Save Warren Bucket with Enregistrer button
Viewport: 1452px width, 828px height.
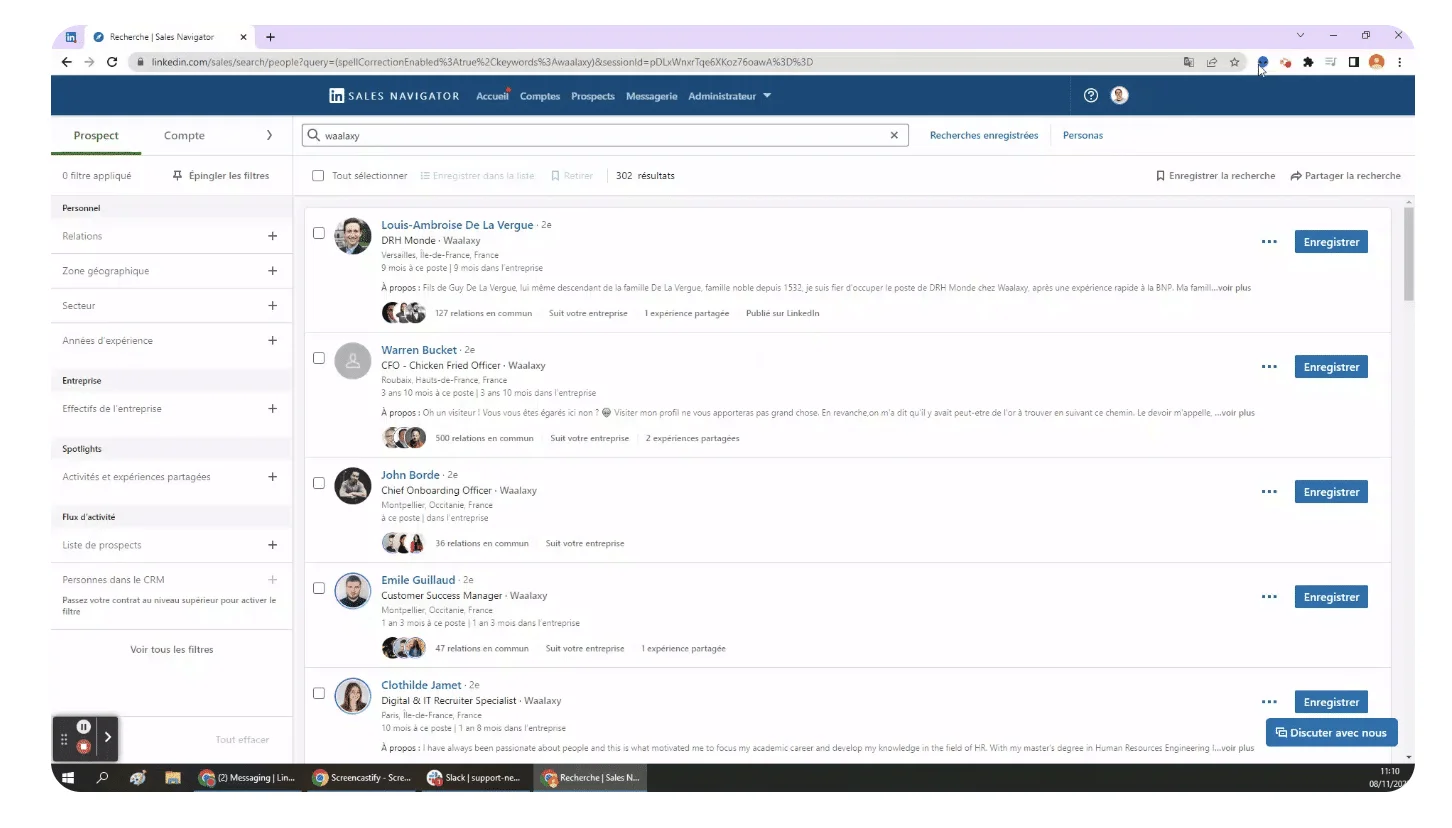point(1331,367)
